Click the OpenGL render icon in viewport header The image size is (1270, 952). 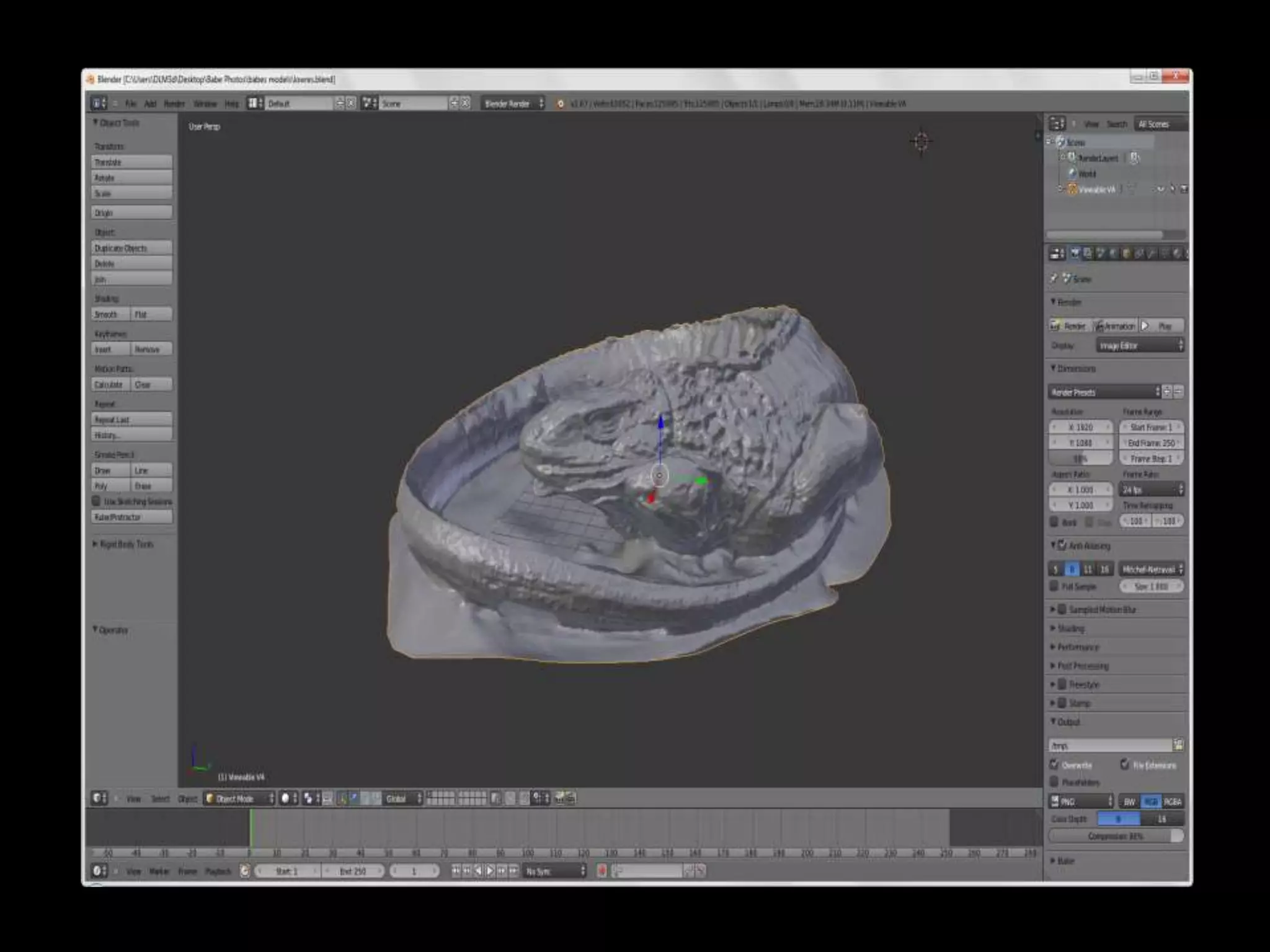(x=559, y=798)
